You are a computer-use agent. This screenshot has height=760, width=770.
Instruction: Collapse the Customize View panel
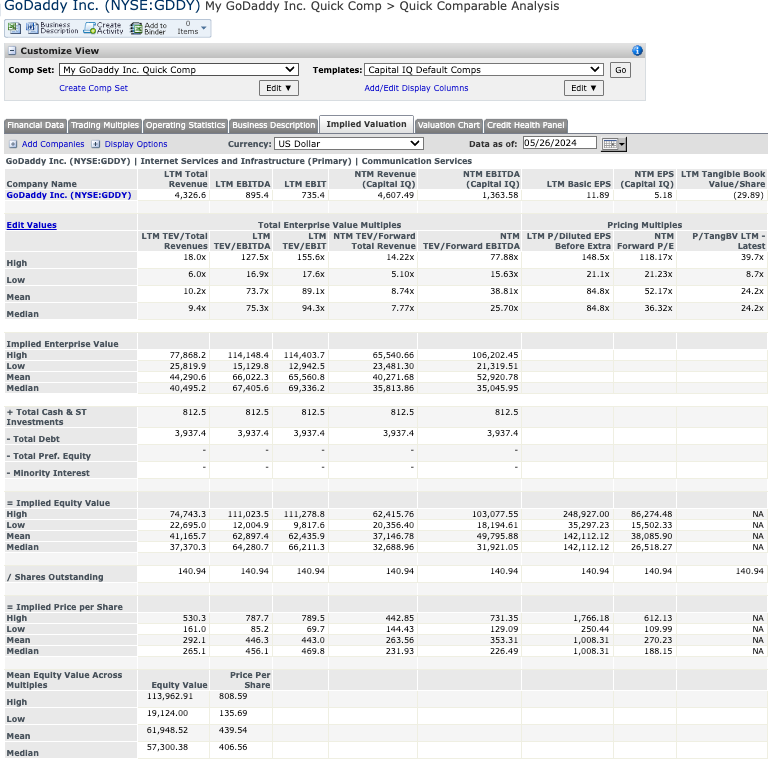pos(12,51)
